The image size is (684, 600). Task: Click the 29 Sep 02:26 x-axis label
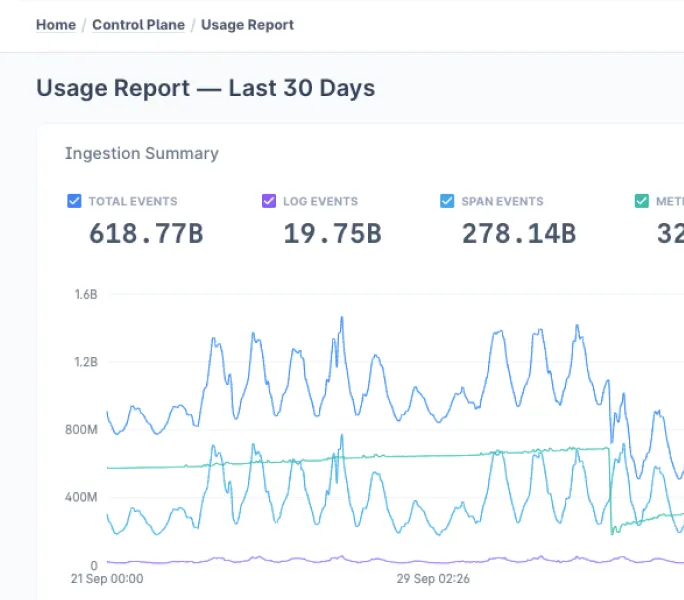[x=433, y=578]
